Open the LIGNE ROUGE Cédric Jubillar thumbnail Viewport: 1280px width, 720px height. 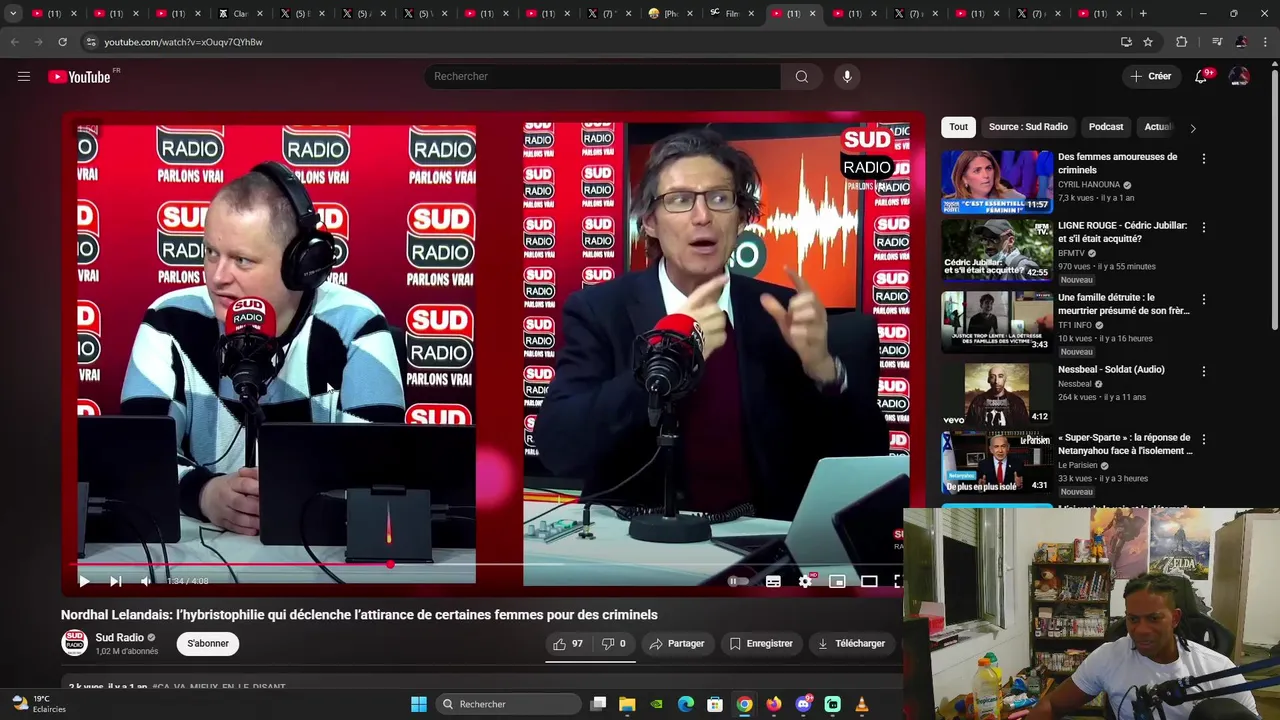[x=996, y=250]
